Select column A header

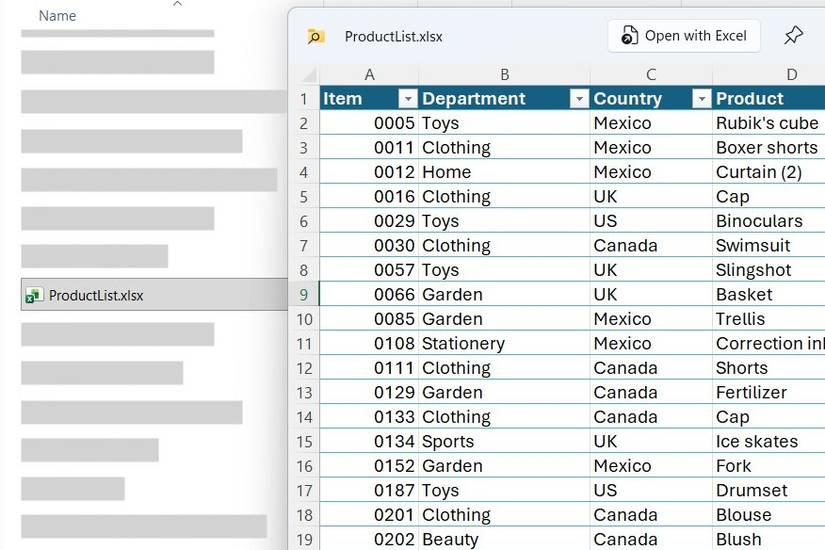369,75
